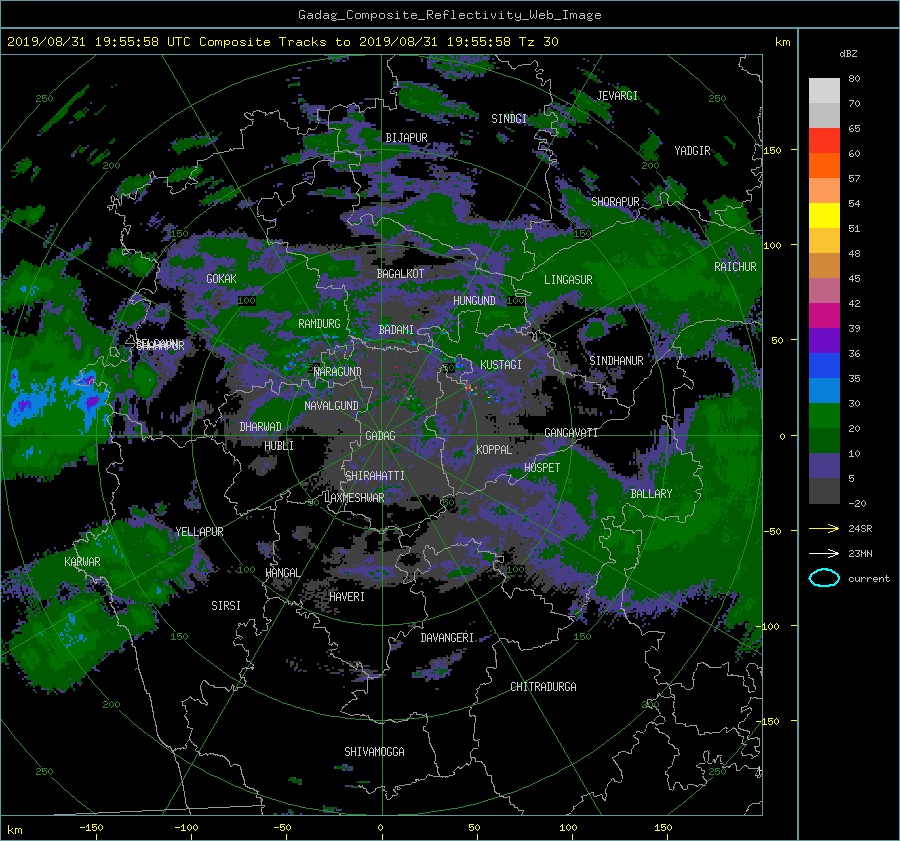Image resolution: width=900 pixels, height=841 pixels.
Task: Select the BAGALKOT label
Action: click(400, 274)
